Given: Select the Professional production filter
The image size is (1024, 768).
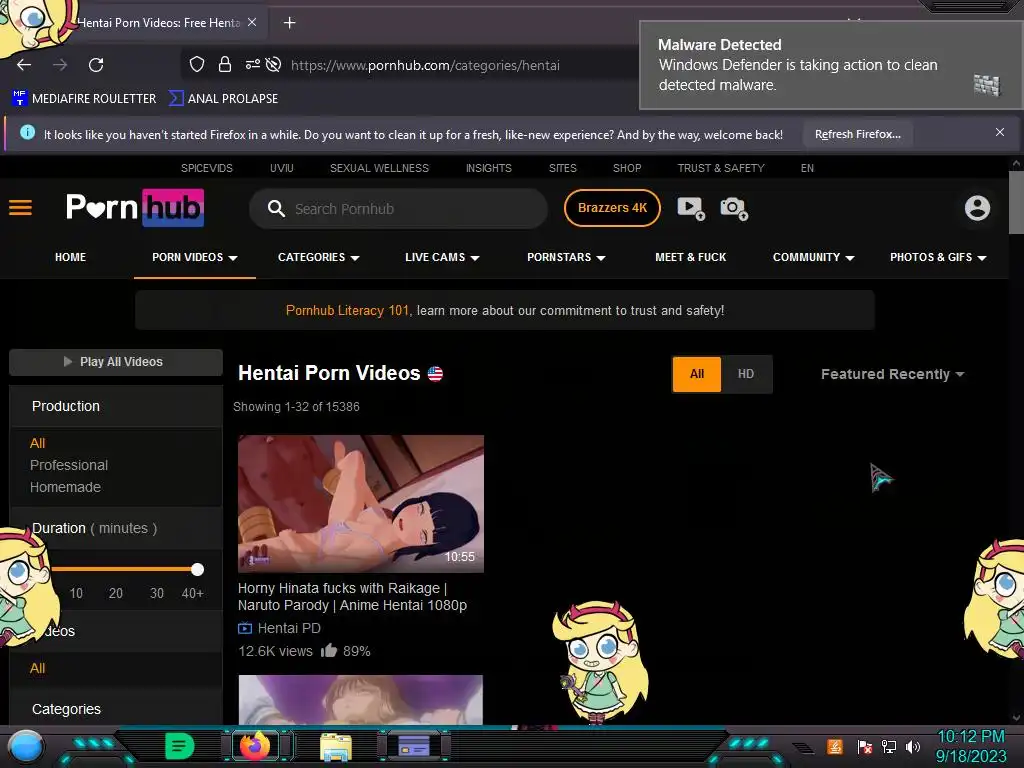Looking at the screenshot, I should [69, 465].
